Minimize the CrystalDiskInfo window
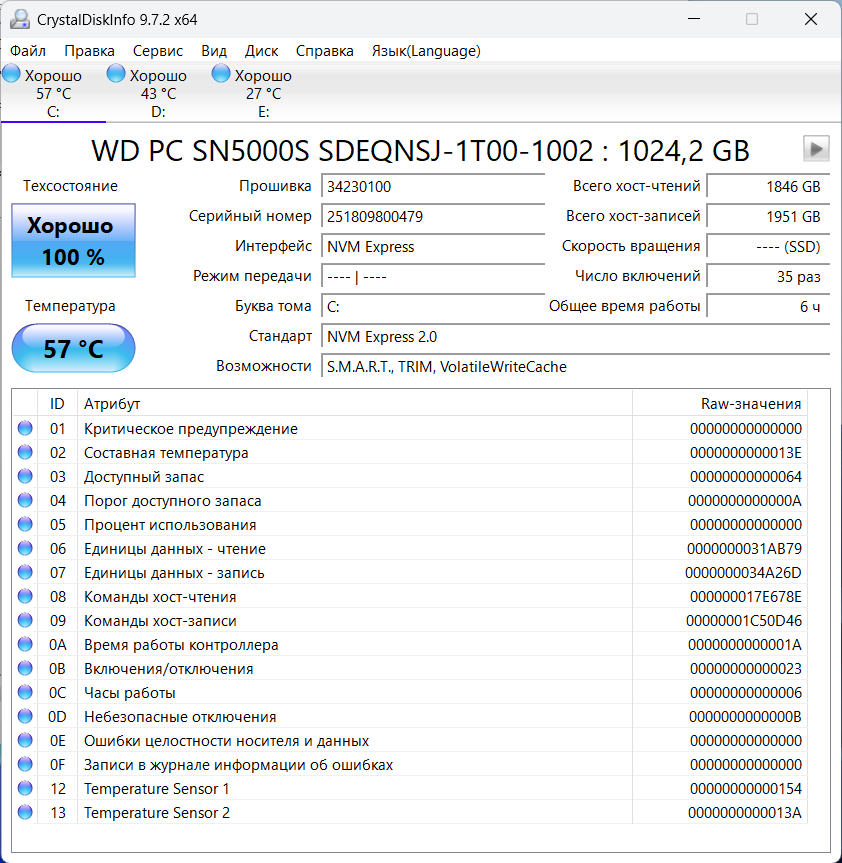Screen dimensions: 842x863 point(694,19)
